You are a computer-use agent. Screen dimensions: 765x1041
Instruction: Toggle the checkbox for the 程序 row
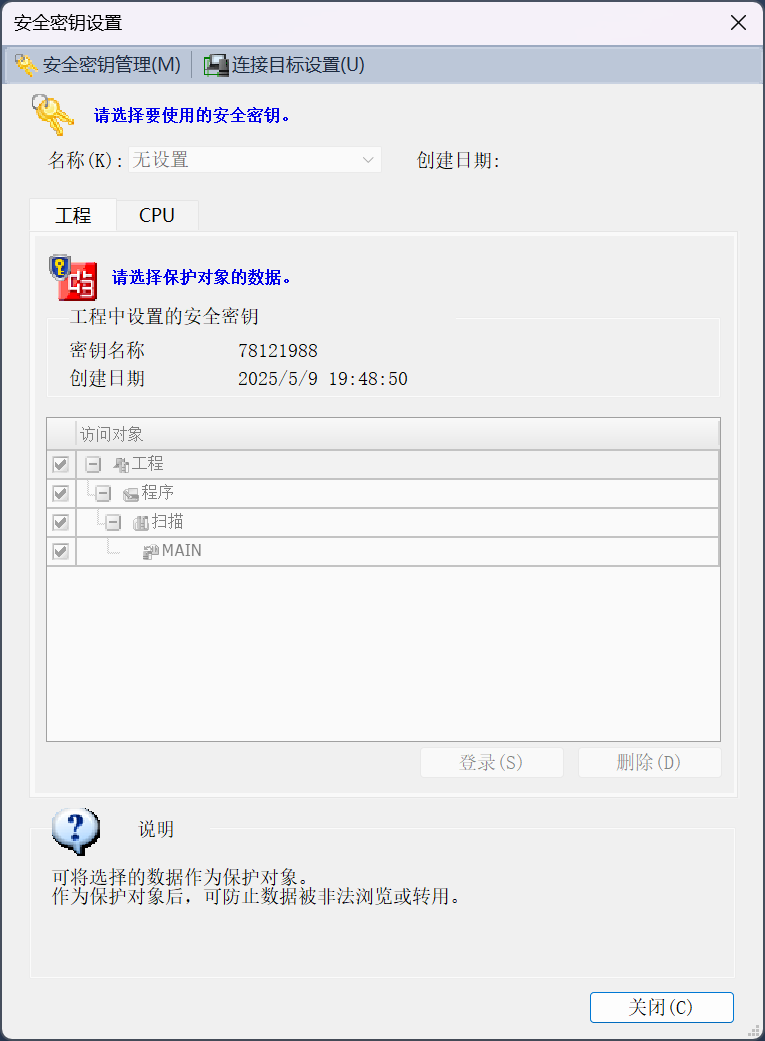[60, 494]
